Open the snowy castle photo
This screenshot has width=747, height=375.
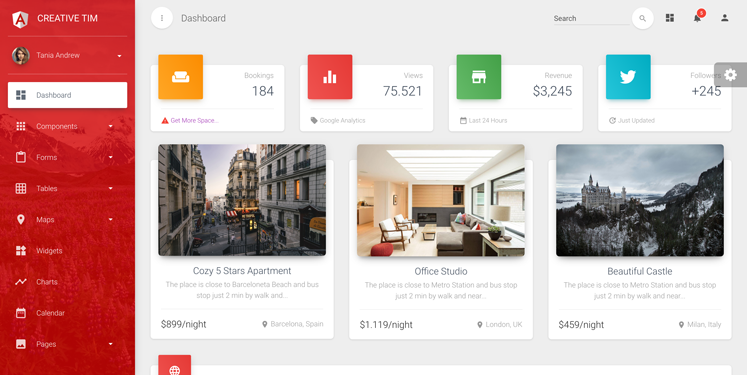[640, 200]
